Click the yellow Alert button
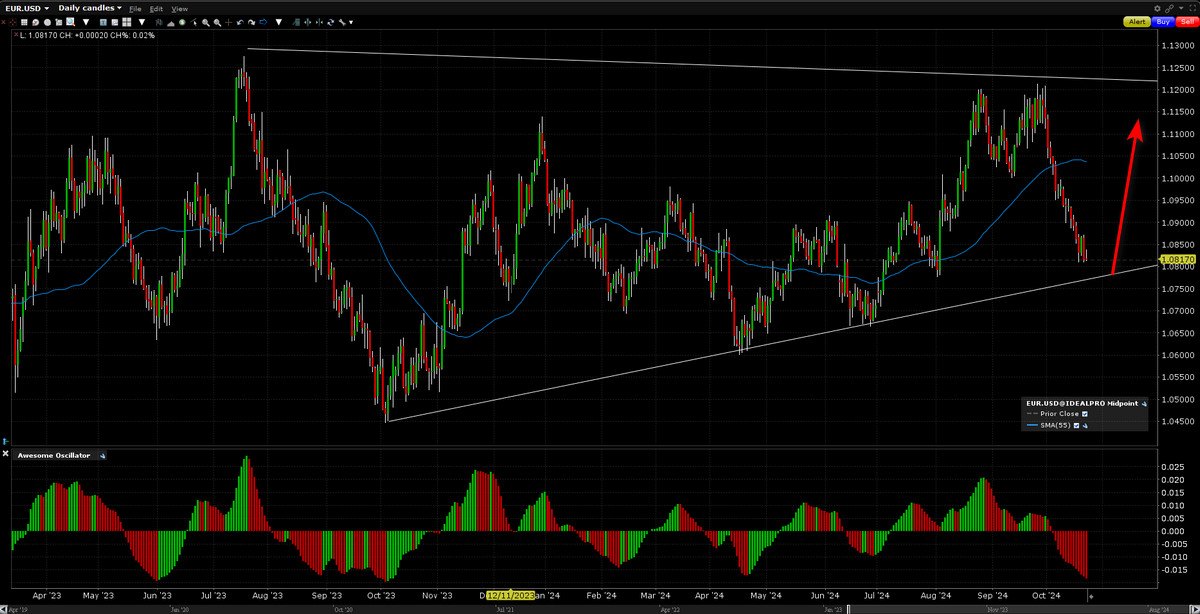The height and width of the screenshot is (614, 1200). pyautogui.click(x=1137, y=21)
